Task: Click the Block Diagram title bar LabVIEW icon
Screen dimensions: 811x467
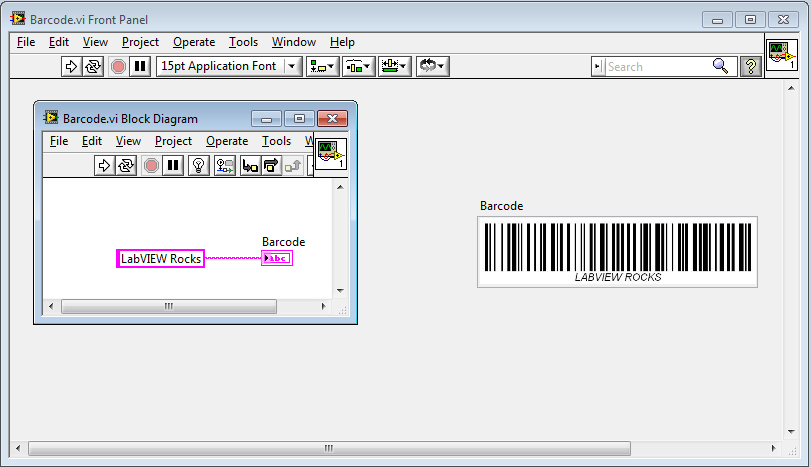Action: tap(51, 118)
